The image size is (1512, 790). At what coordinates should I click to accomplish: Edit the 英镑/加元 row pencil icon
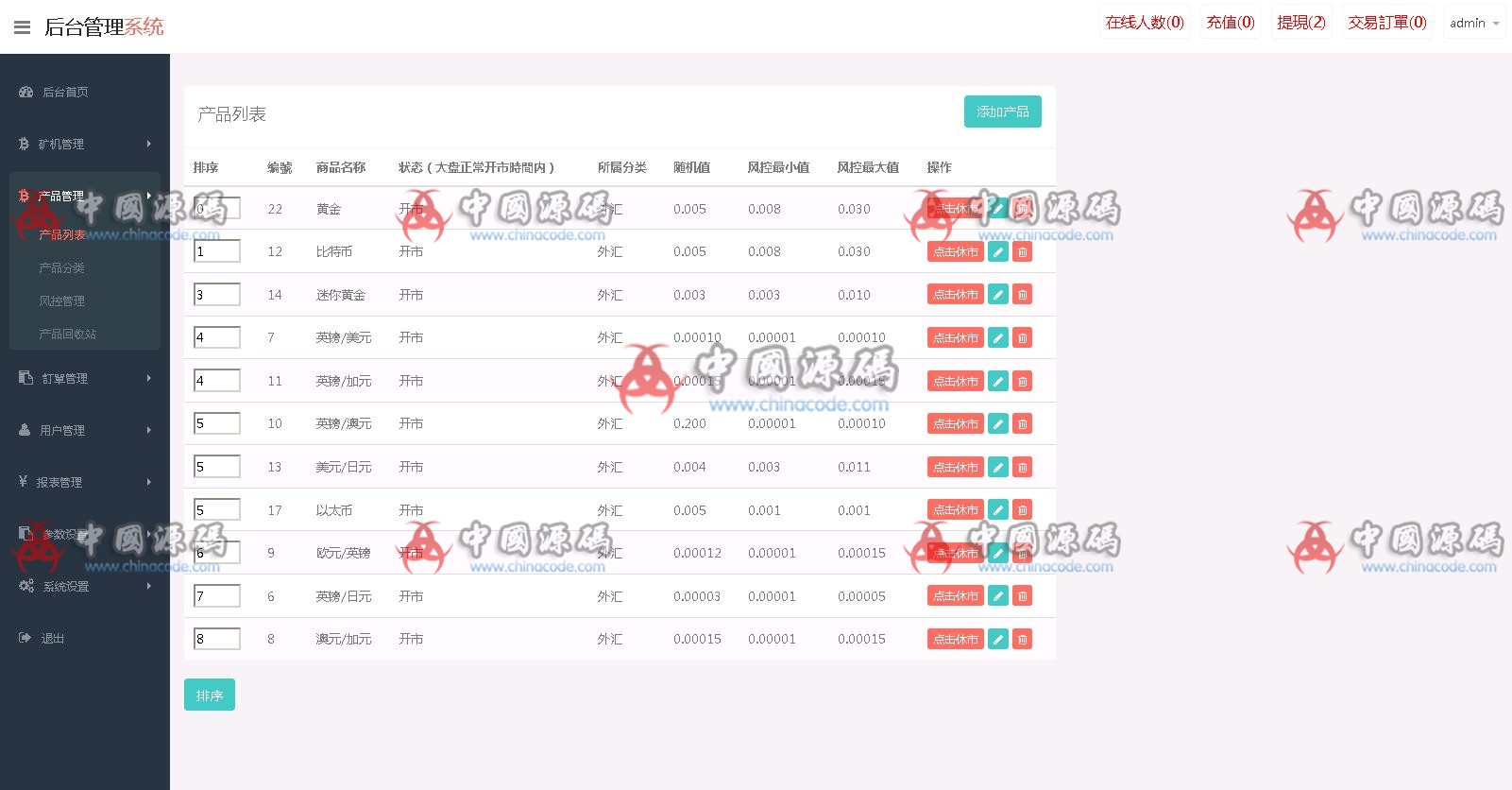pos(998,381)
